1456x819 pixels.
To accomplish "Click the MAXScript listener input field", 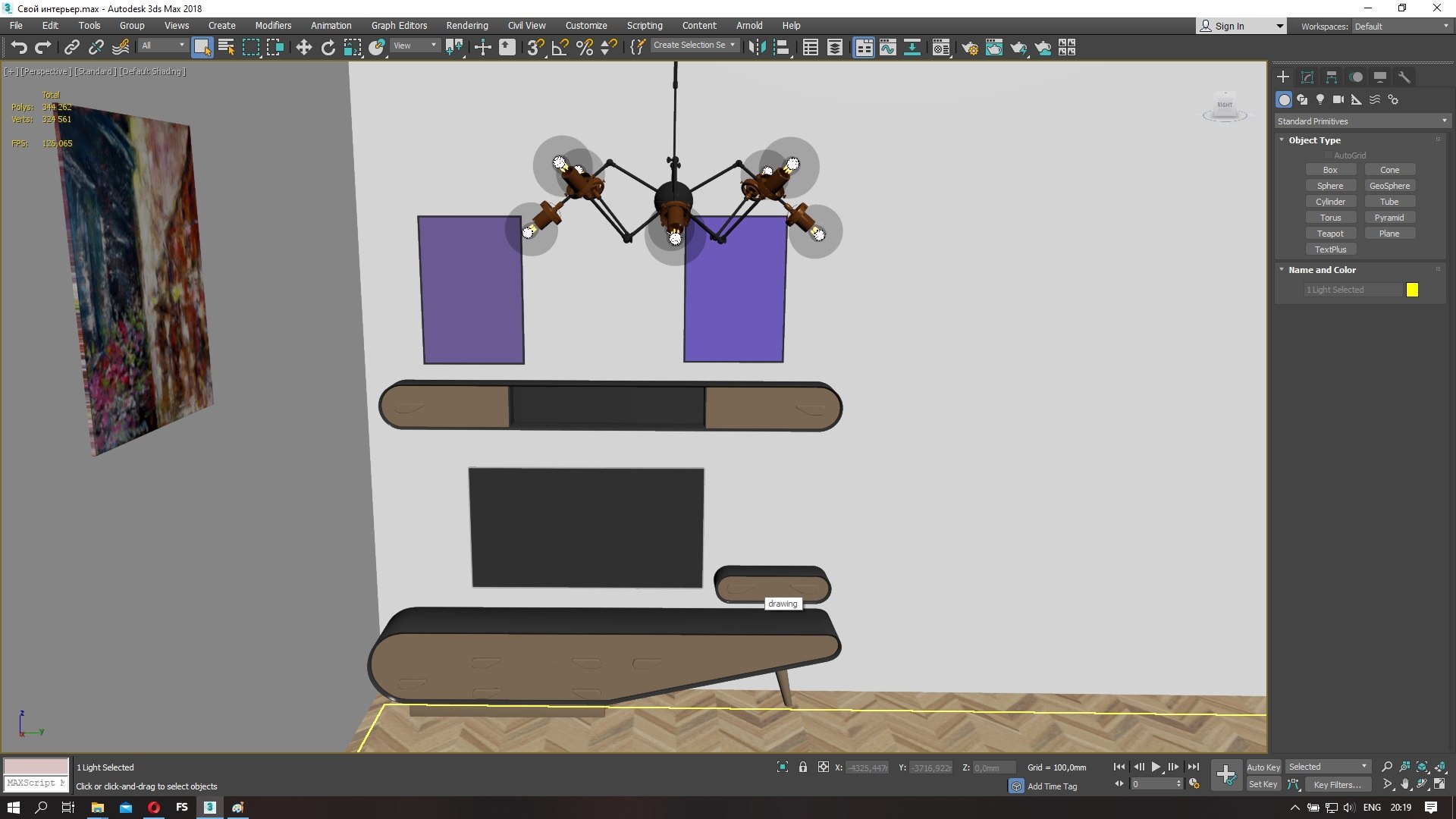I will coord(36,783).
